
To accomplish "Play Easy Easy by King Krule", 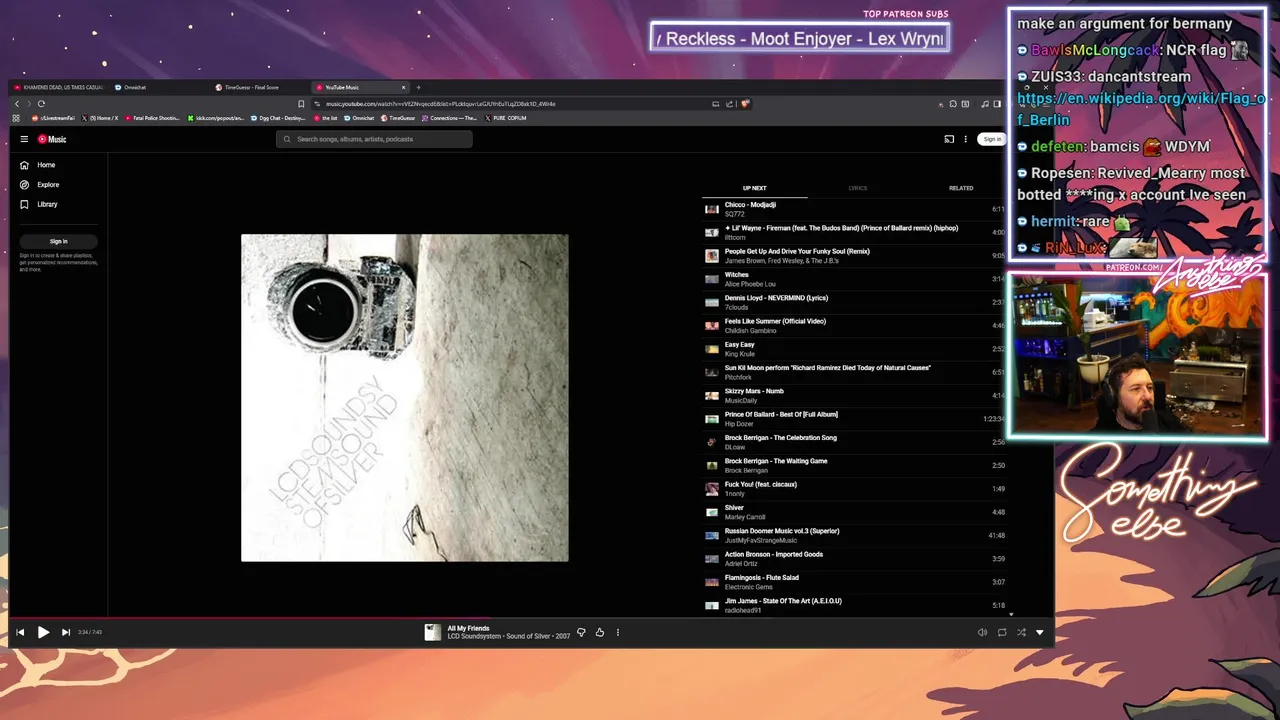I will (855, 349).
